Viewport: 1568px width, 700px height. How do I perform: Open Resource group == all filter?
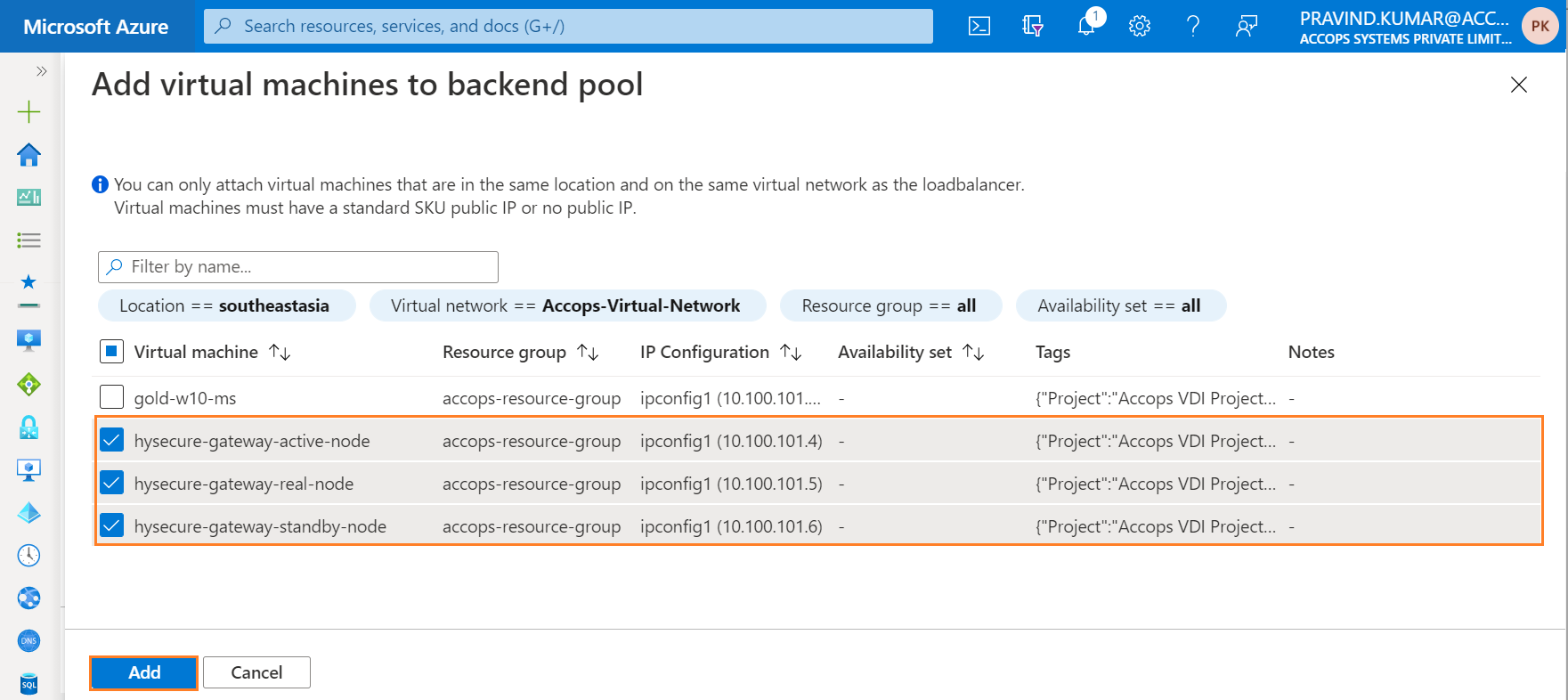coord(890,305)
